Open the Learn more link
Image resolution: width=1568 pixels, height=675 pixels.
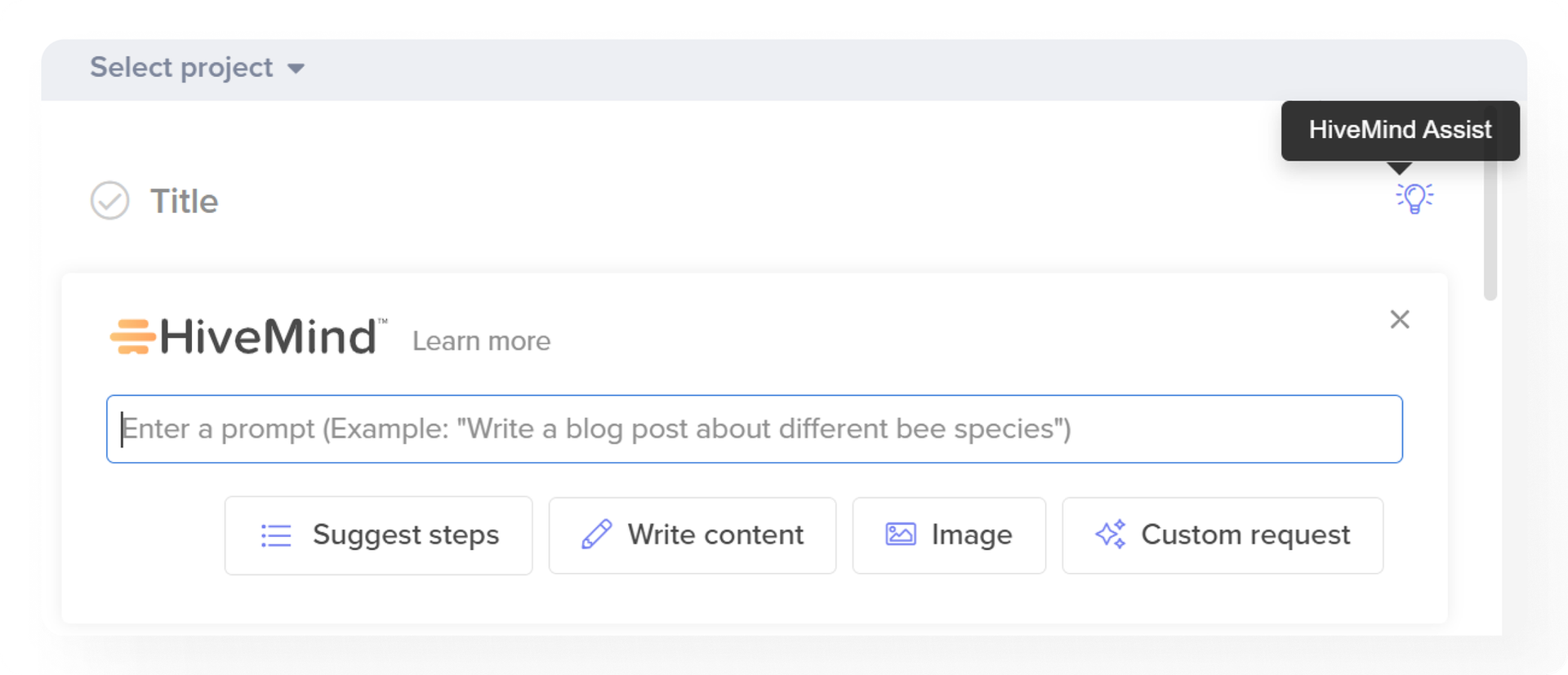coord(481,341)
